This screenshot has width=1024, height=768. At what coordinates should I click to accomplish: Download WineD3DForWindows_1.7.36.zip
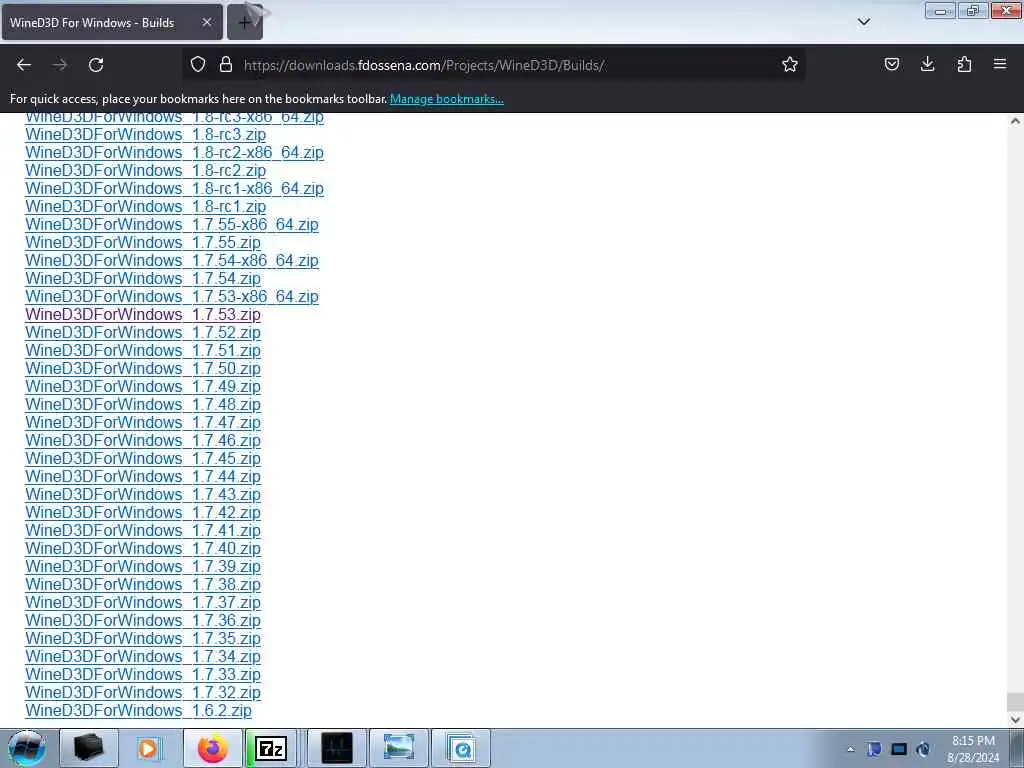(x=143, y=621)
